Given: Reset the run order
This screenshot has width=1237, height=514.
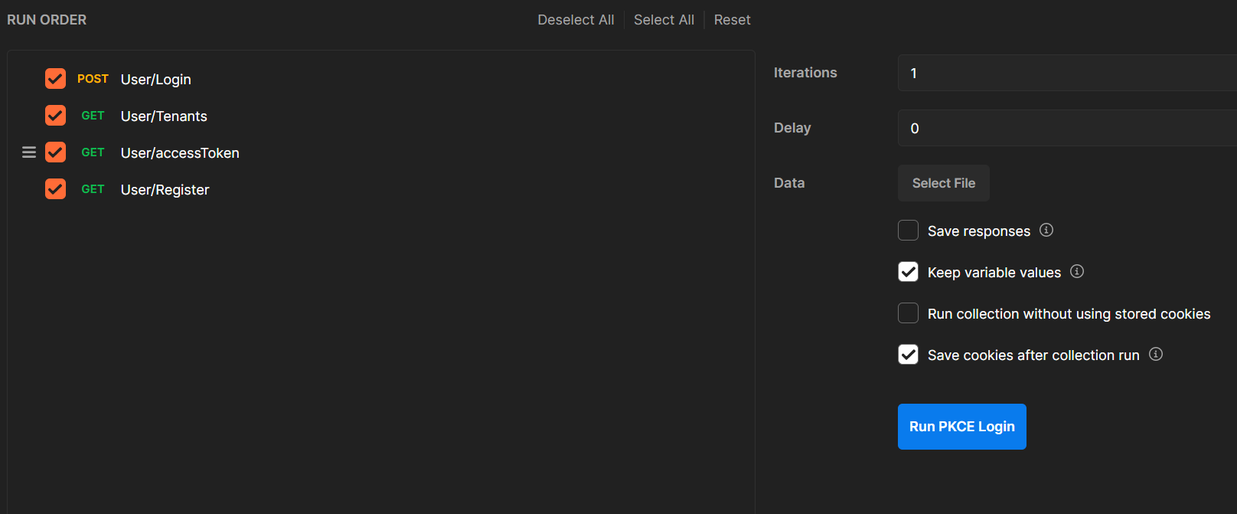Looking at the screenshot, I should [732, 20].
